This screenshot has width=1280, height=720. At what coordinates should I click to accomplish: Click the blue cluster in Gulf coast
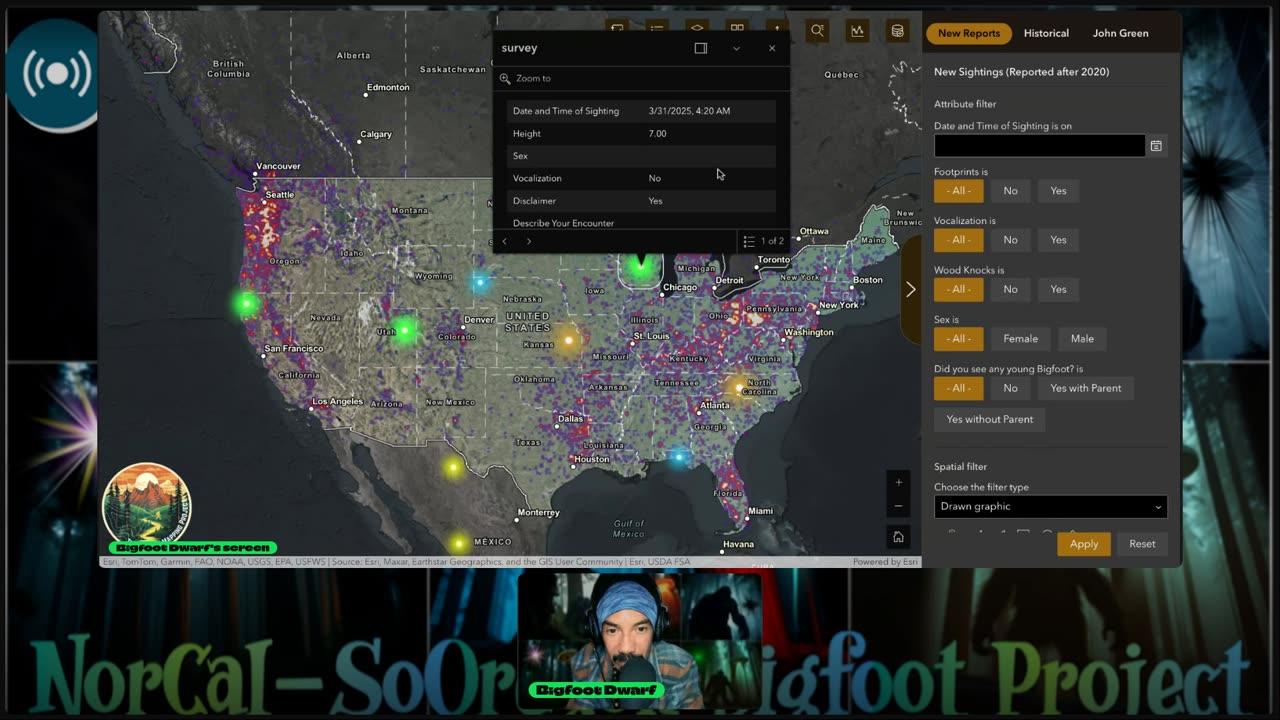679,457
